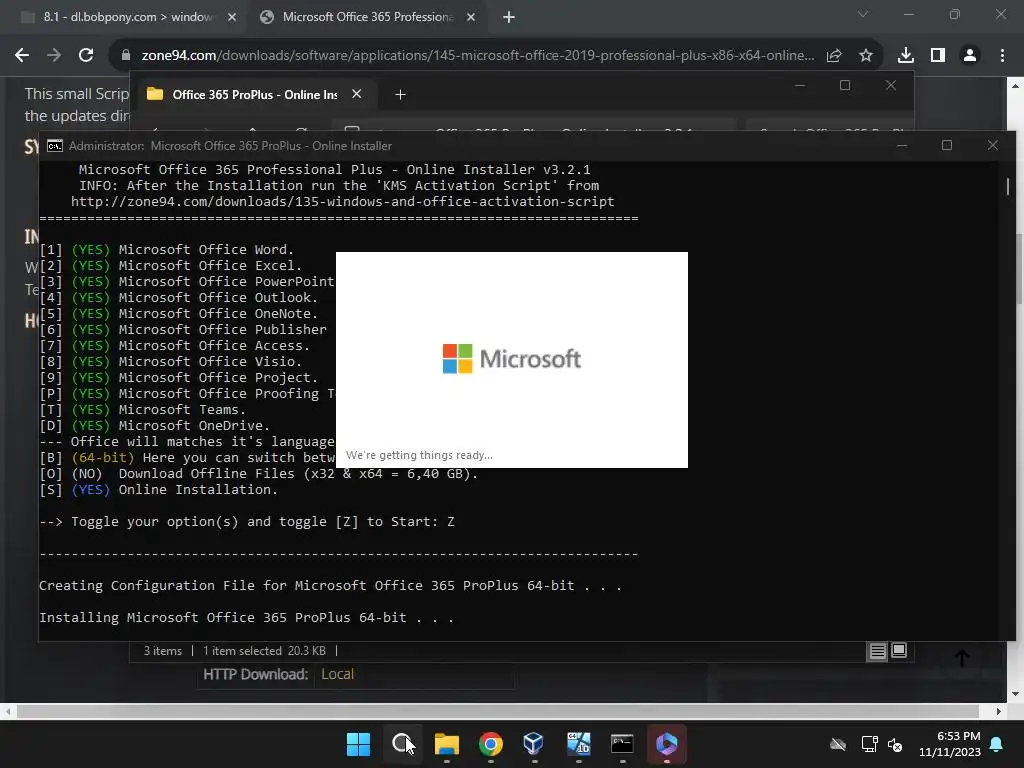This screenshot has width=1024, height=768.
Task: Switch Explorer to details view
Action: (x=878, y=650)
